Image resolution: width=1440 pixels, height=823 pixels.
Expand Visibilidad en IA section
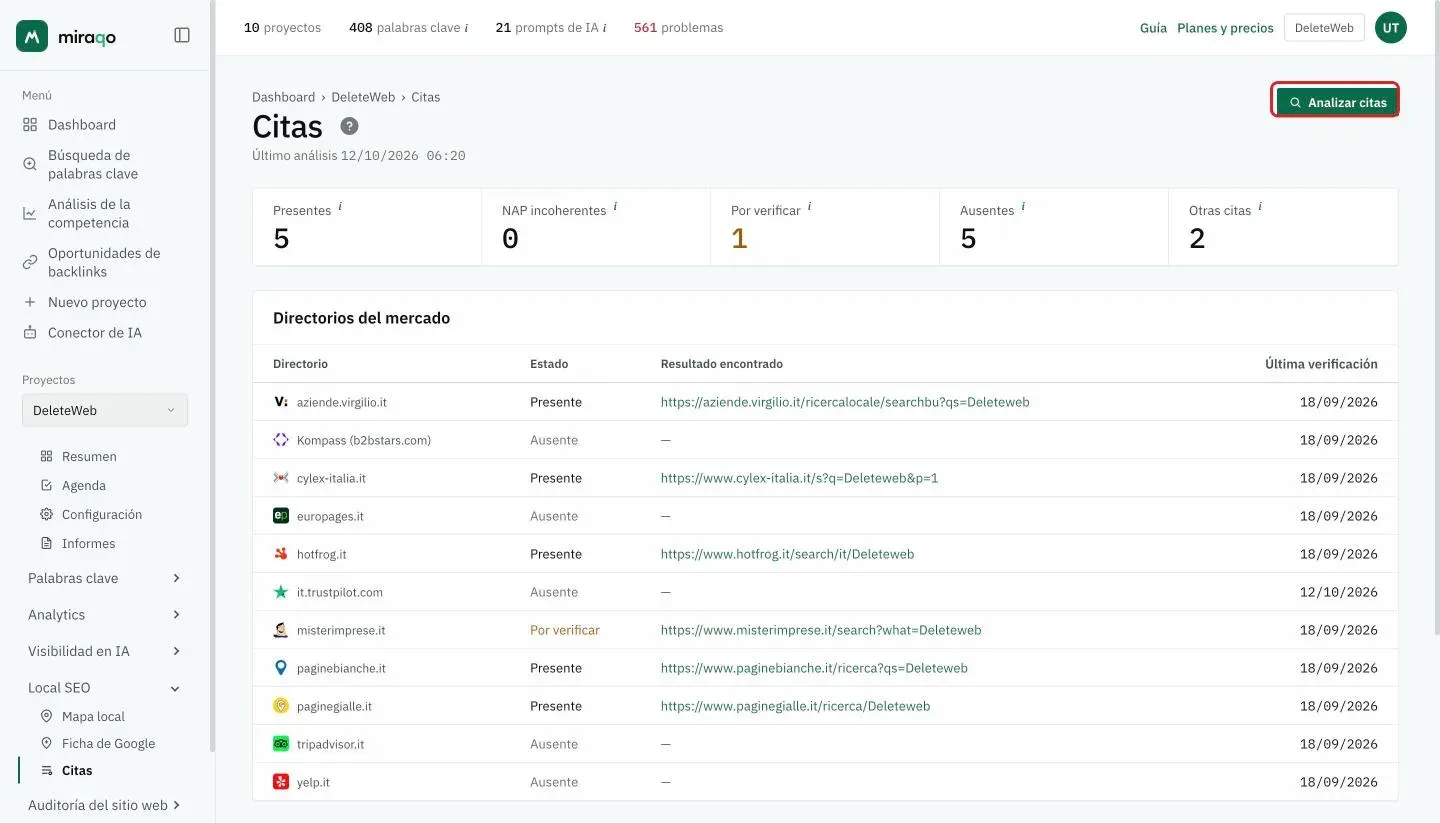point(104,651)
